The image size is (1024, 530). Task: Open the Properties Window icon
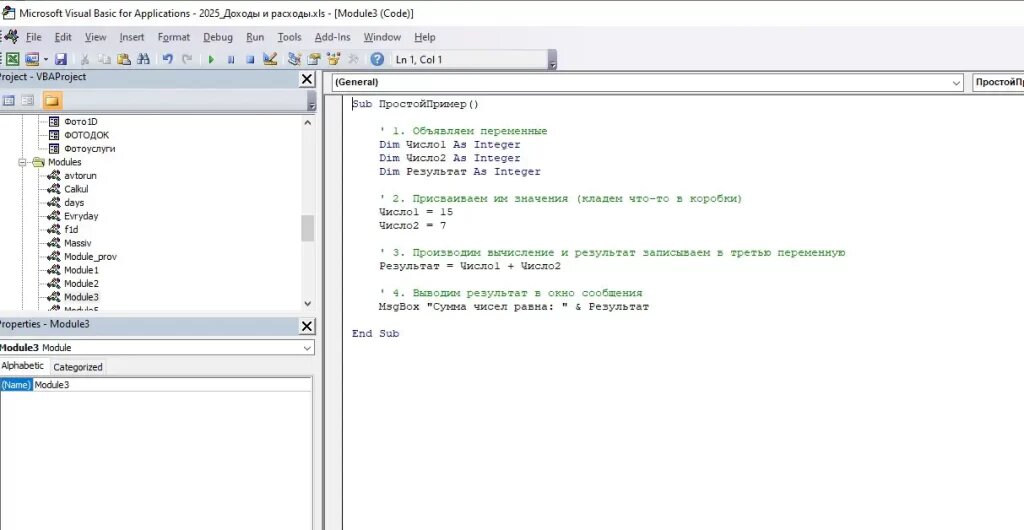[314, 59]
